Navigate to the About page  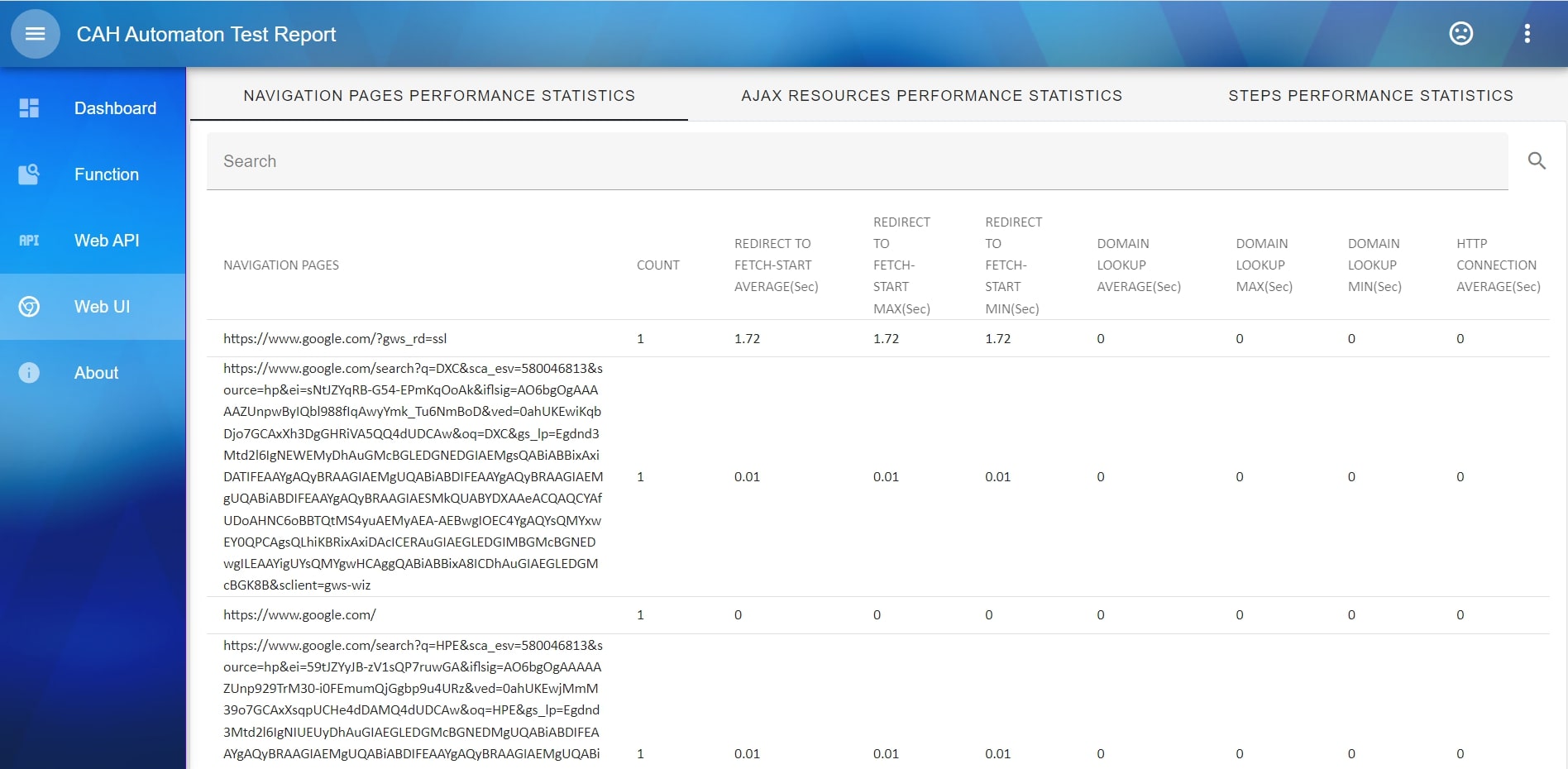[x=96, y=373]
